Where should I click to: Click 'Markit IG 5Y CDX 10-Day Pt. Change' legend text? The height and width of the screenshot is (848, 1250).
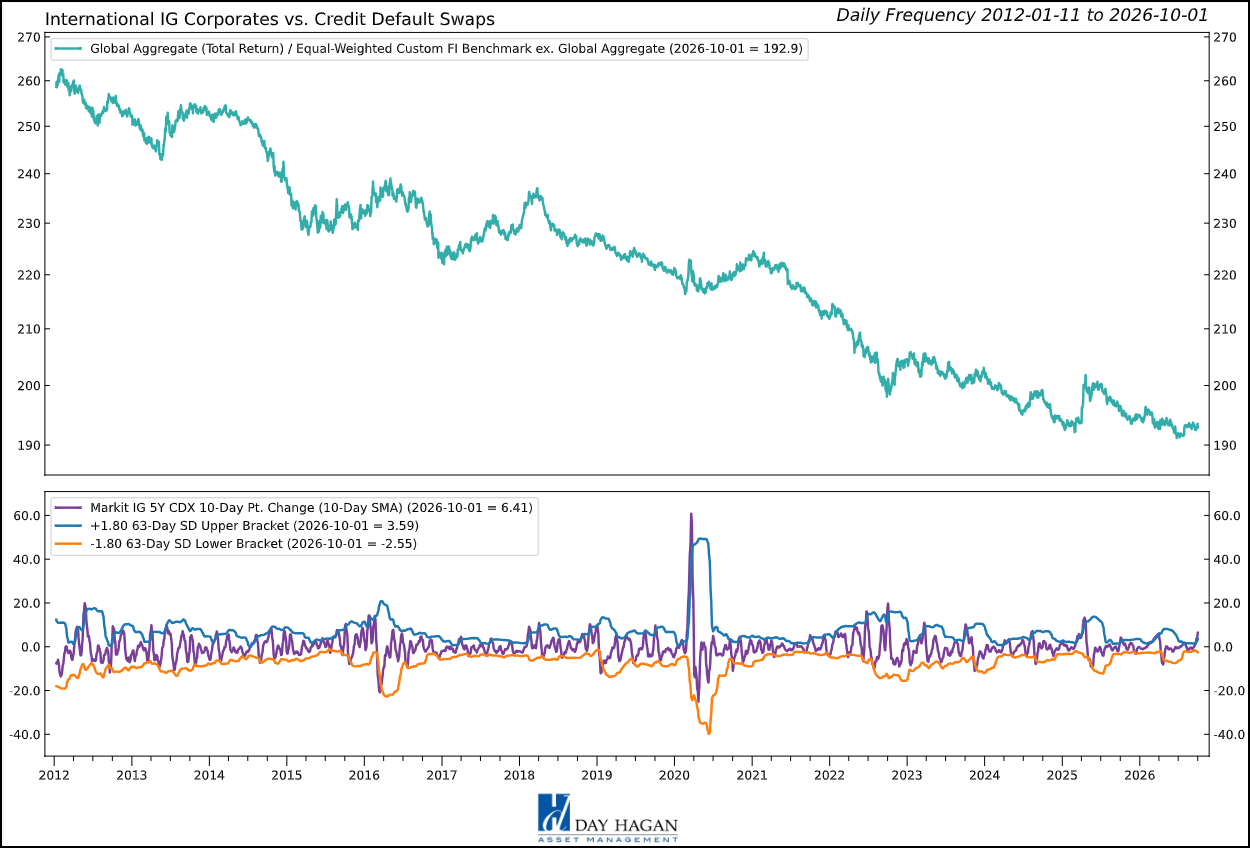click(311, 508)
